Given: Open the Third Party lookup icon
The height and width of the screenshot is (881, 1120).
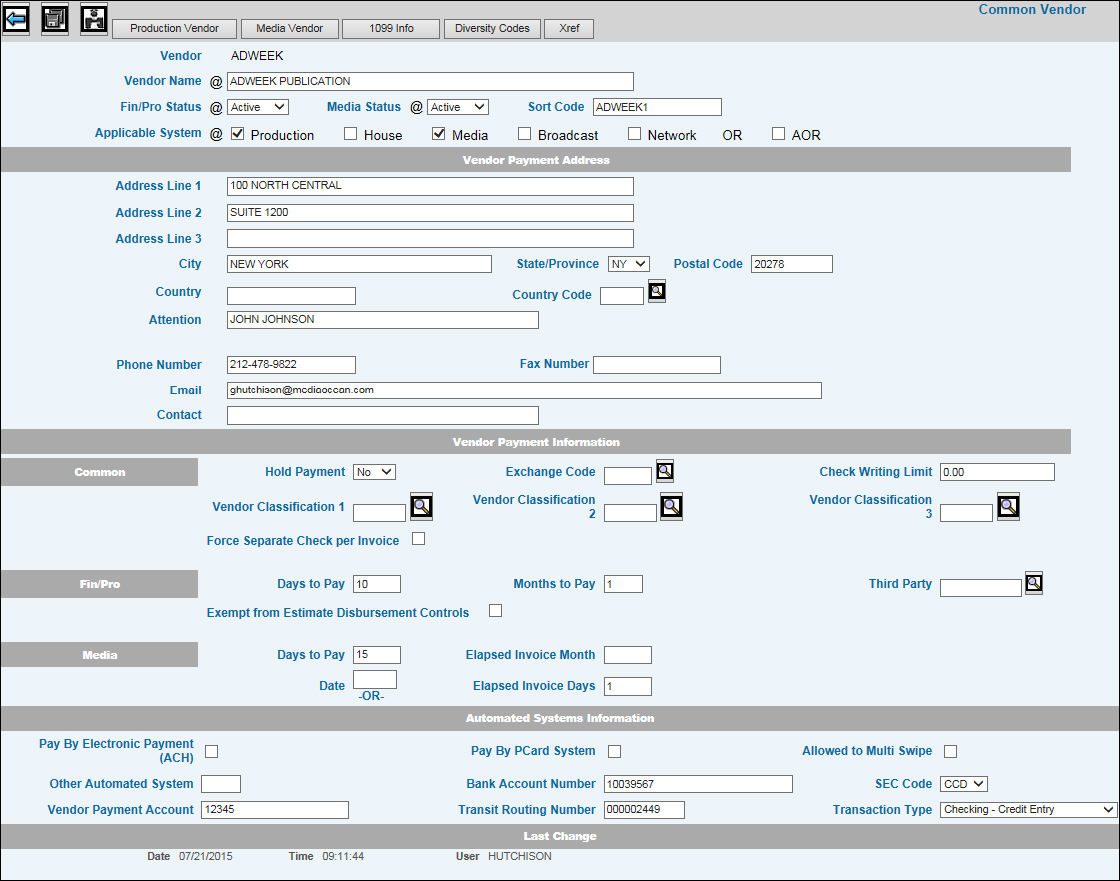Looking at the screenshot, I should (1034, 583).
